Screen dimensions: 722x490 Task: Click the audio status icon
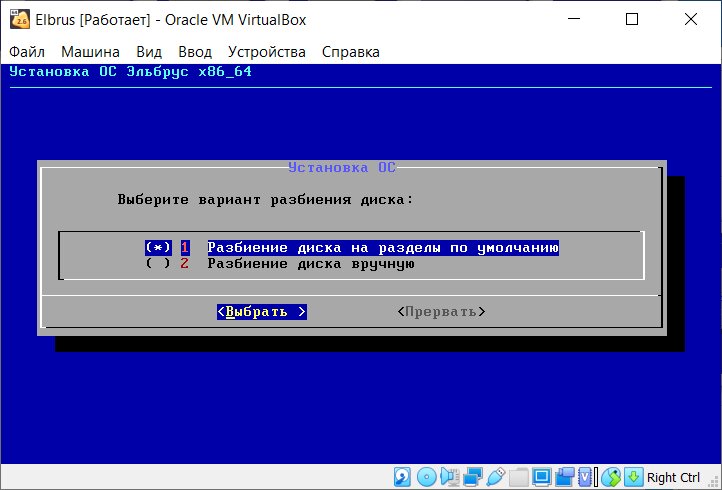pos(450,477)
